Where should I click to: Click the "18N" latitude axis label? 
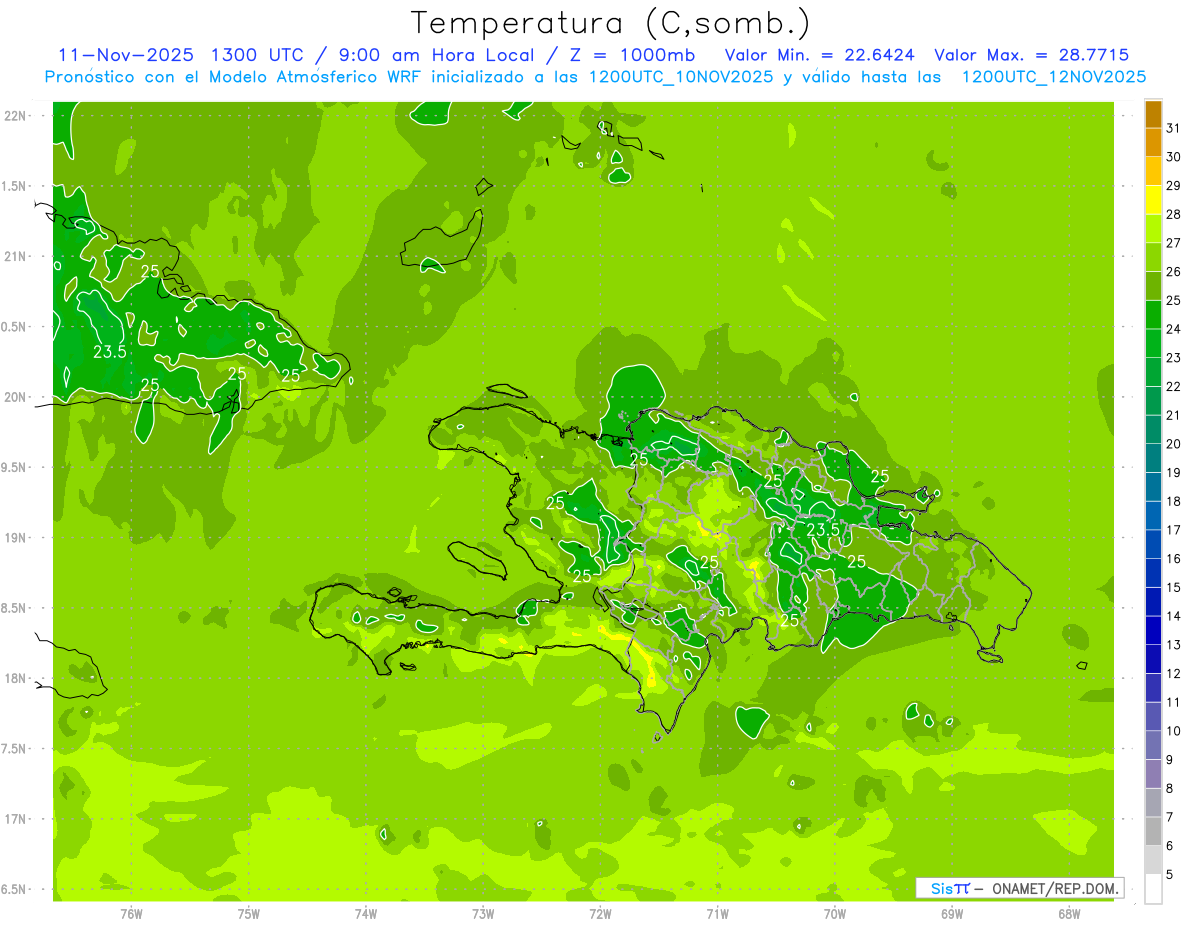point(16,678)
